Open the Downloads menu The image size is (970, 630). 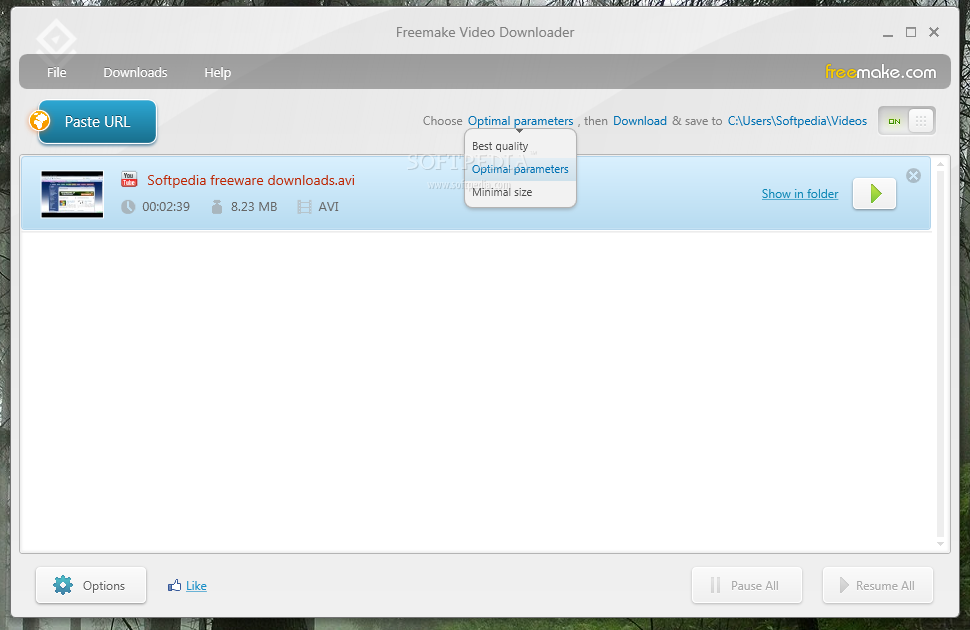pos(135,72)
